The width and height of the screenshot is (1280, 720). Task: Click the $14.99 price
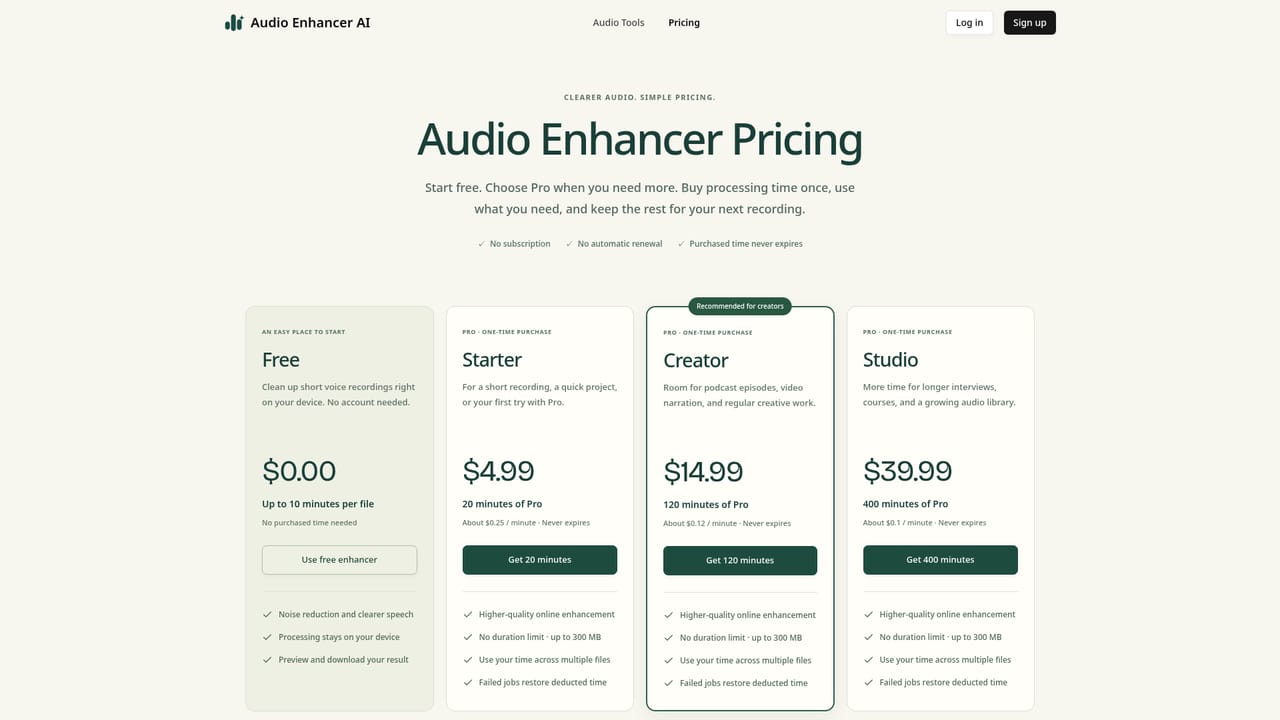coord(703,472)
